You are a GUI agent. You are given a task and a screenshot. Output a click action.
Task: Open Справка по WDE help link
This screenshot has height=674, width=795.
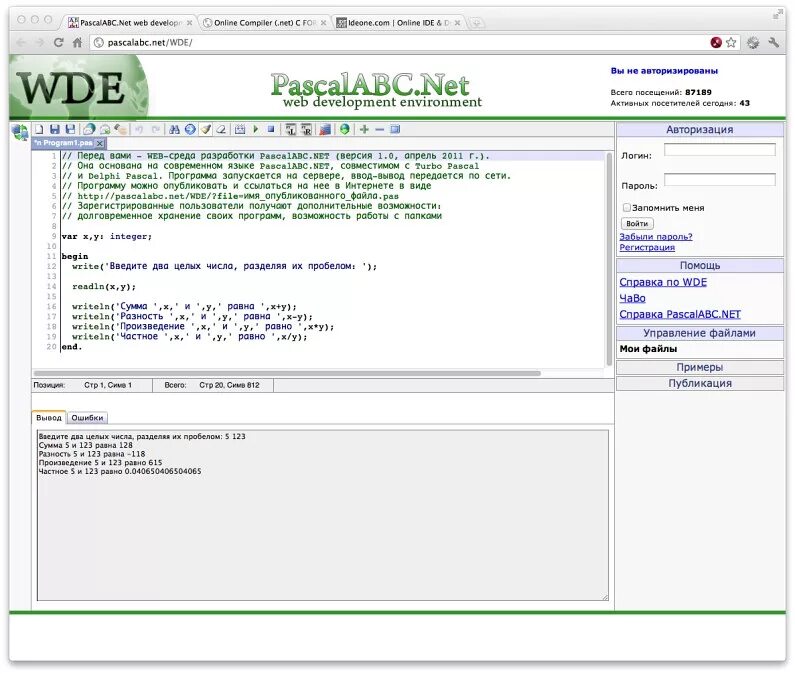coord(663,282)
